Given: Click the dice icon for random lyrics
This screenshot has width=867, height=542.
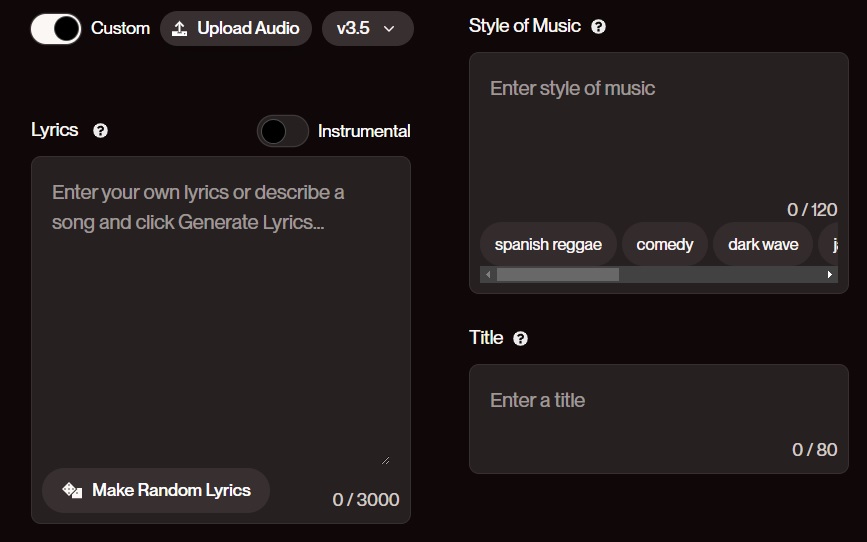Looking at the screenshot, I should 72,490.
